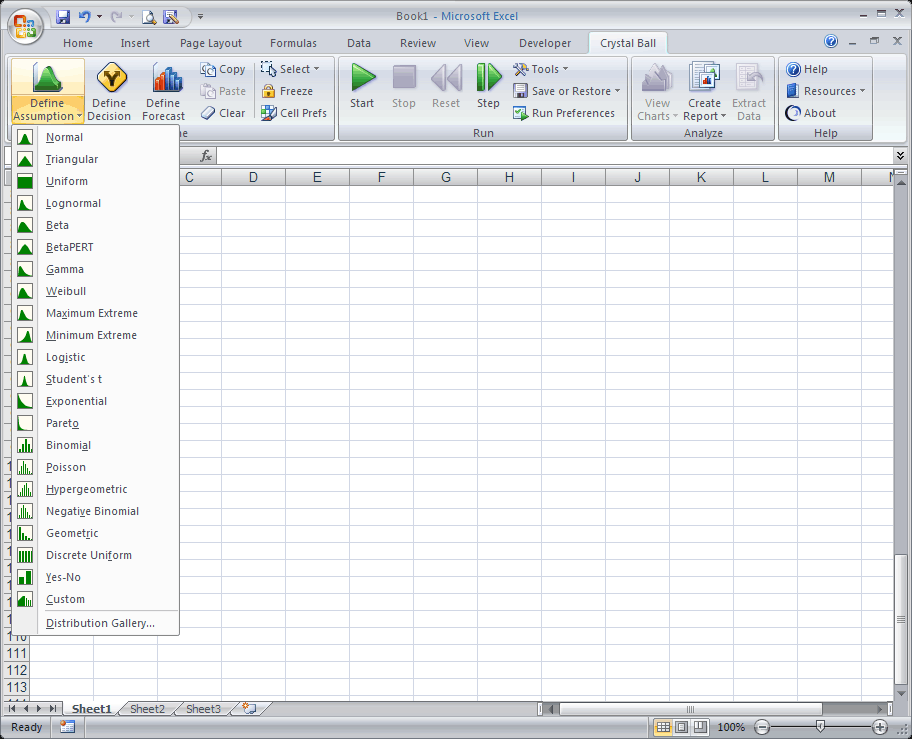Select the Binomial distribution icon
This screenshot has height=739, width=912.
[x=25, y=445]
